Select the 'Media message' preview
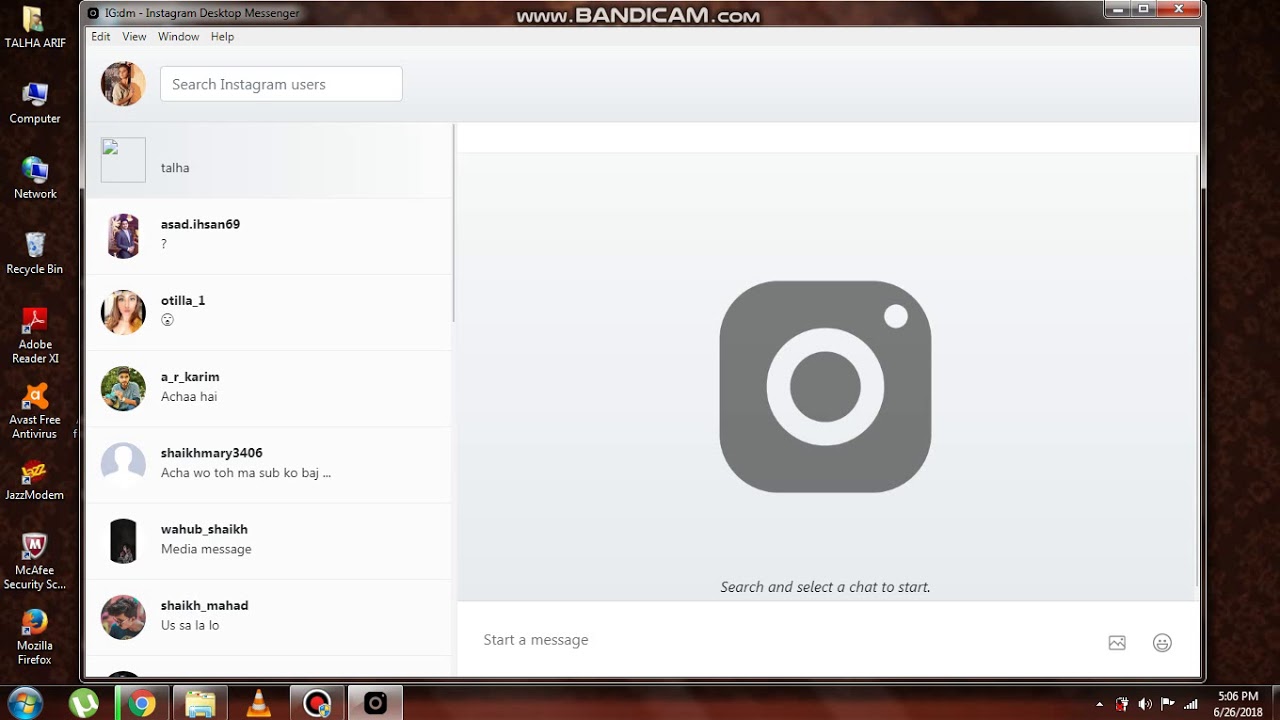 (x=206, y=549)
